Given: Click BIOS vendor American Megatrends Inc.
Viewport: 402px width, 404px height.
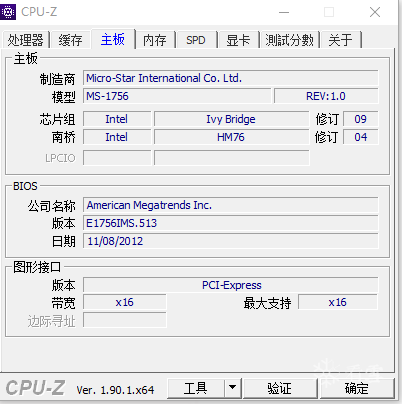Looking at the screenshot, I should (231, 205).
